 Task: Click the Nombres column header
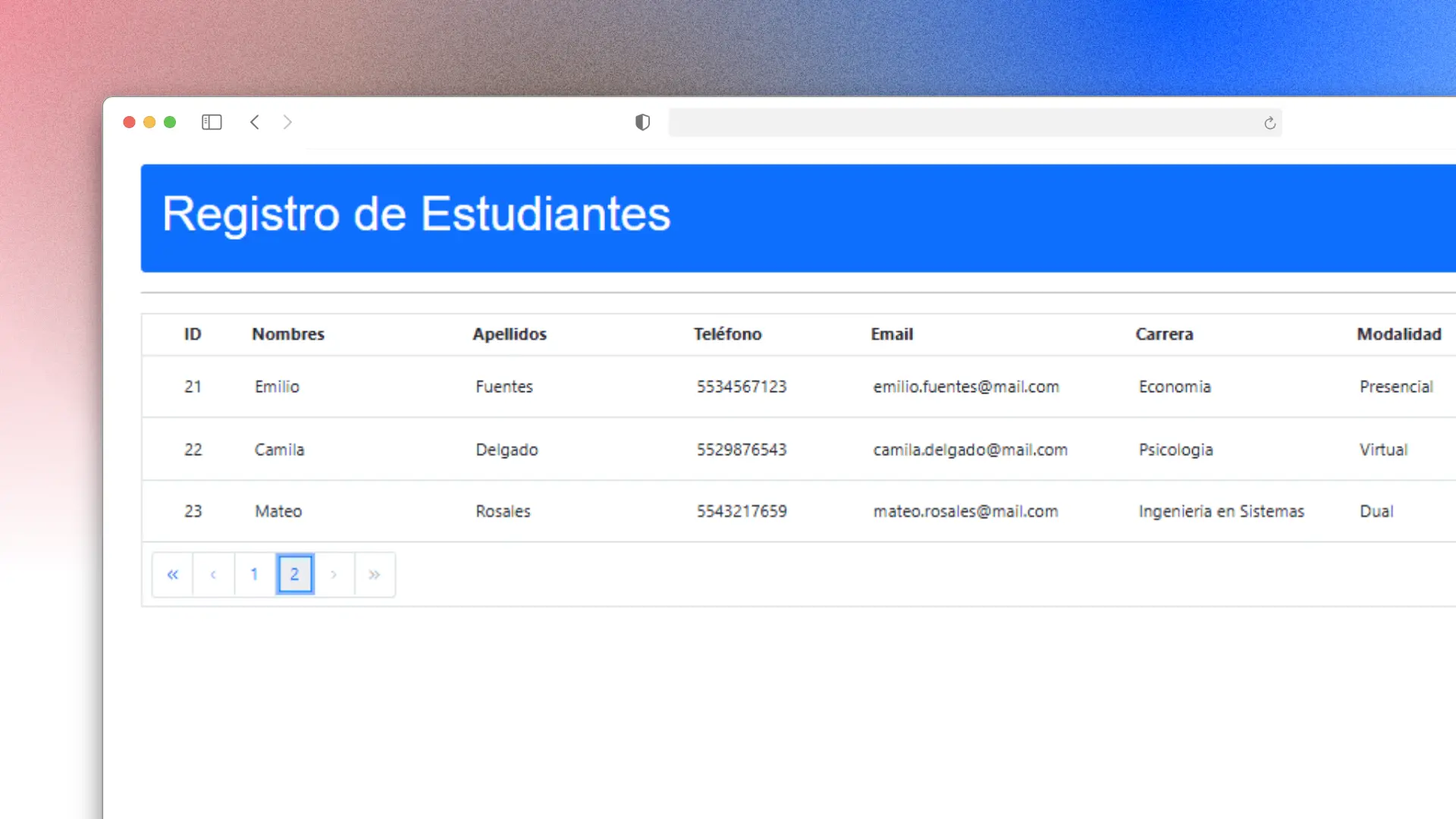(x=288, y=334)
